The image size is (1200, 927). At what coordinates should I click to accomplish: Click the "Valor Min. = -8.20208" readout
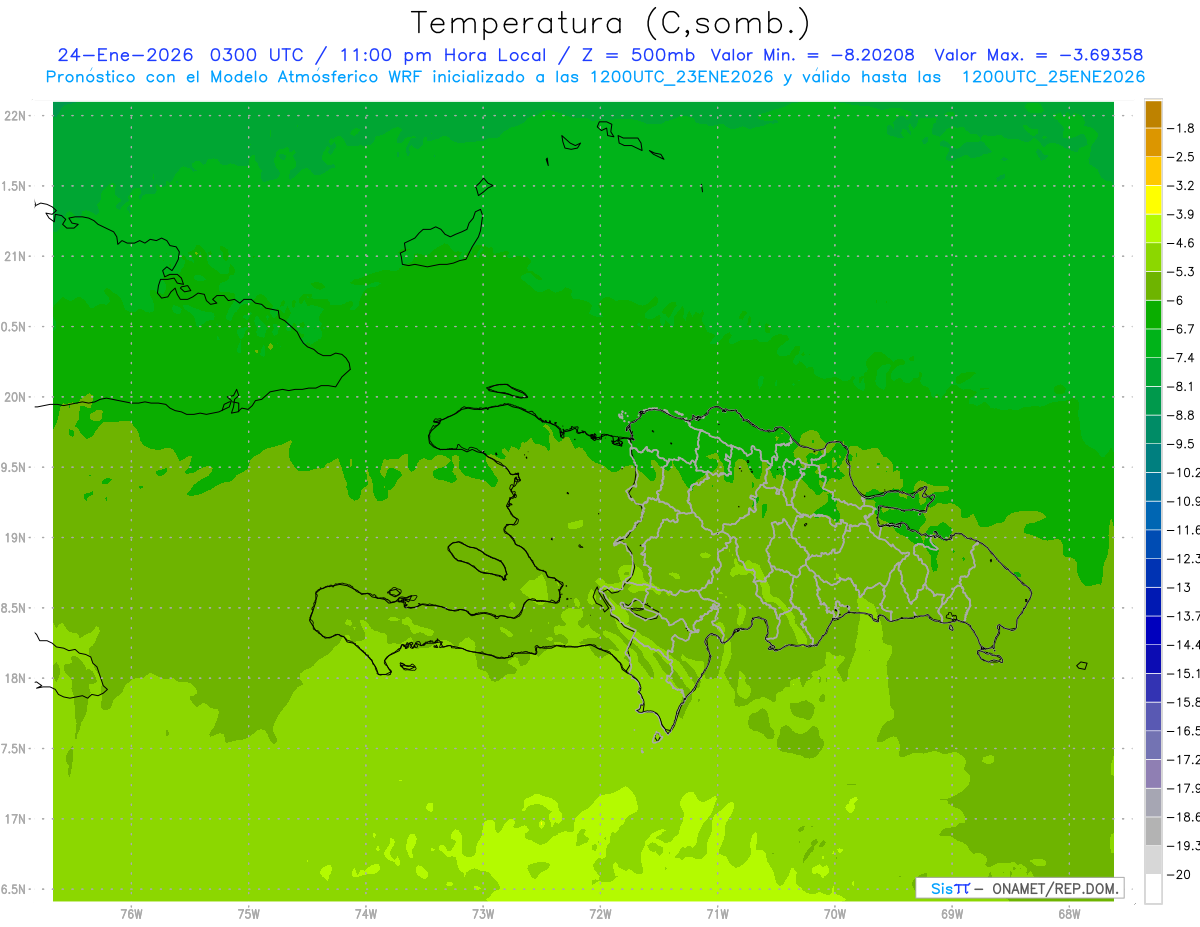812,55
